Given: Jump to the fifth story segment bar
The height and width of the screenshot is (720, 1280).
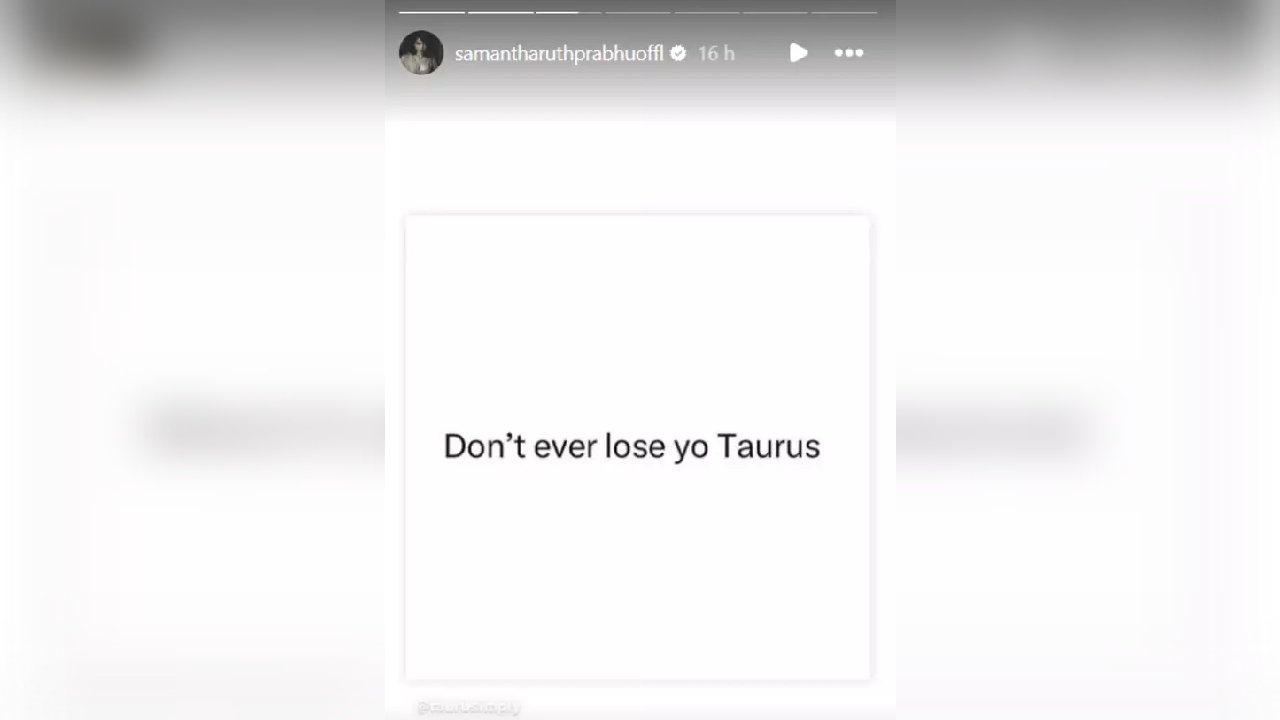Looking at the screenshot, I should pos(707,12).
